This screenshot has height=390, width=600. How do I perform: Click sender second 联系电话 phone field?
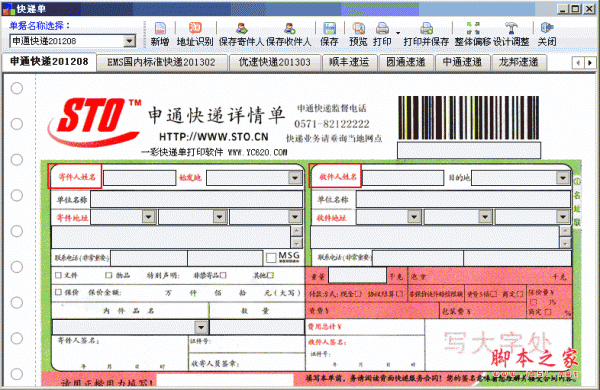(225, 258)
